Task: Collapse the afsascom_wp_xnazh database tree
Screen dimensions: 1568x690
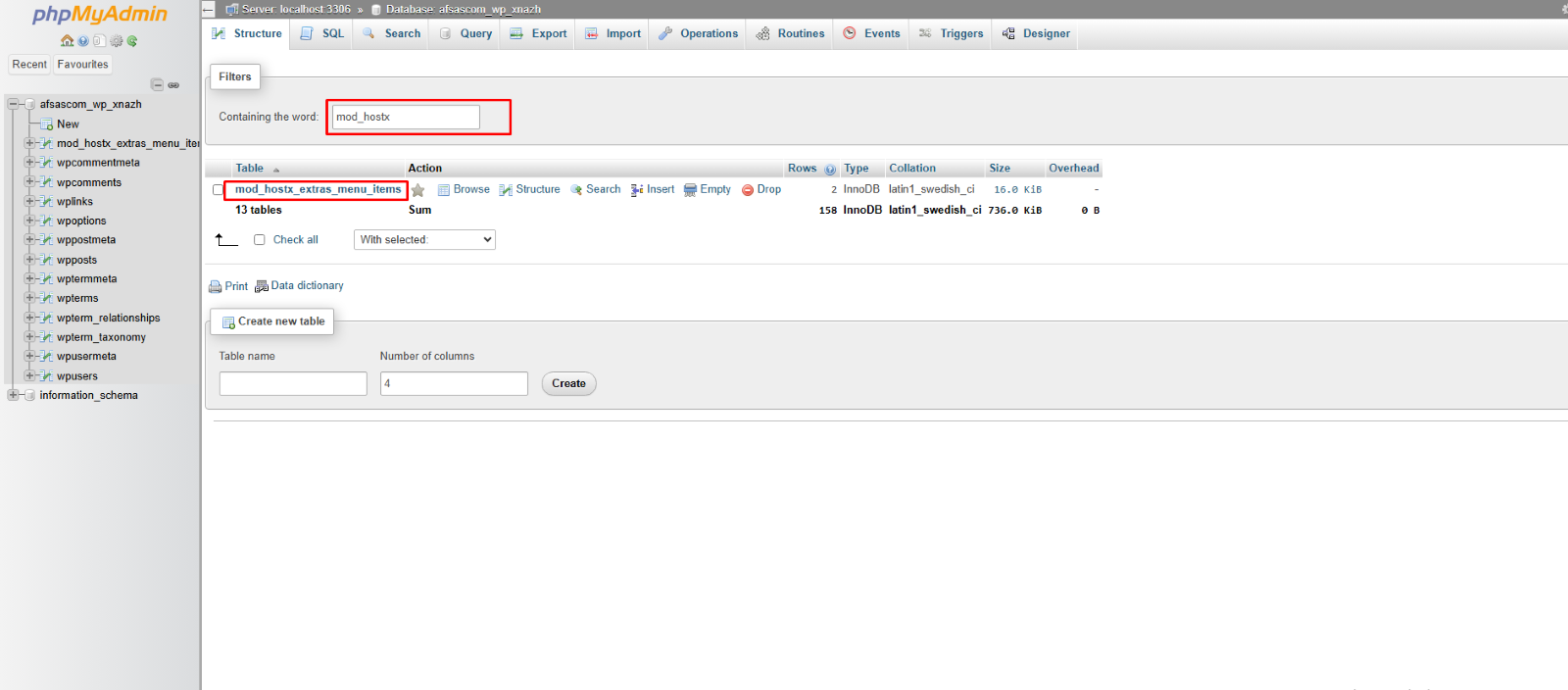Action: (x=13, y=104)
